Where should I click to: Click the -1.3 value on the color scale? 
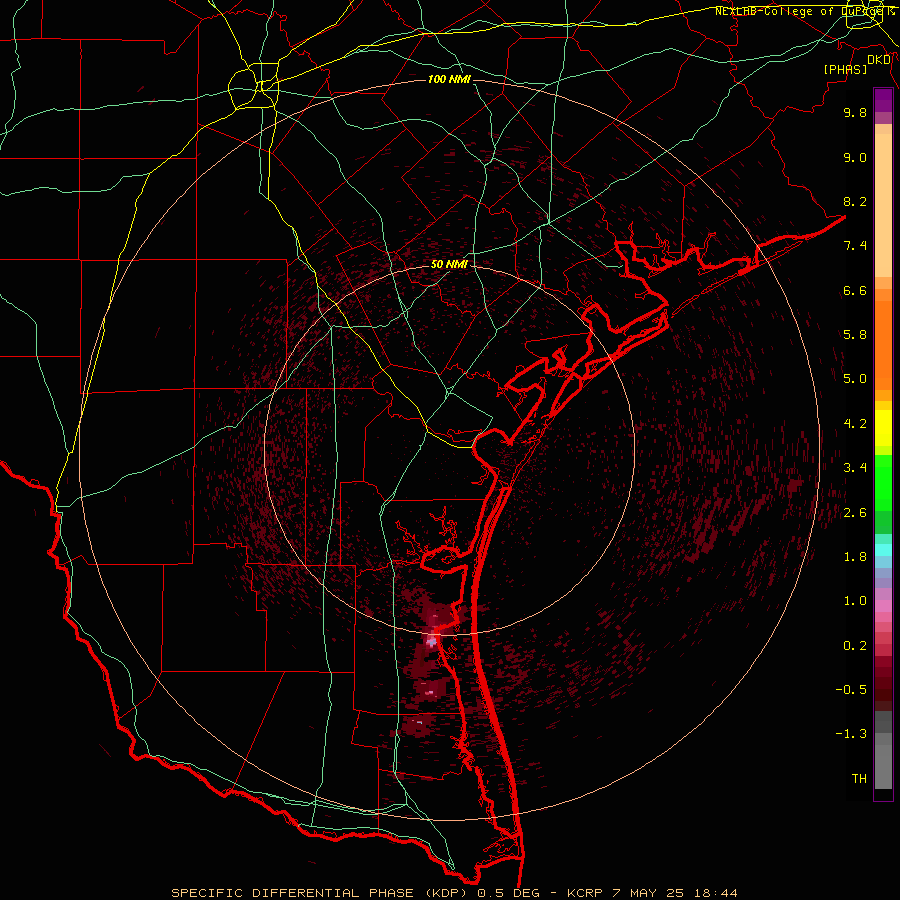(x=851, y=734)
